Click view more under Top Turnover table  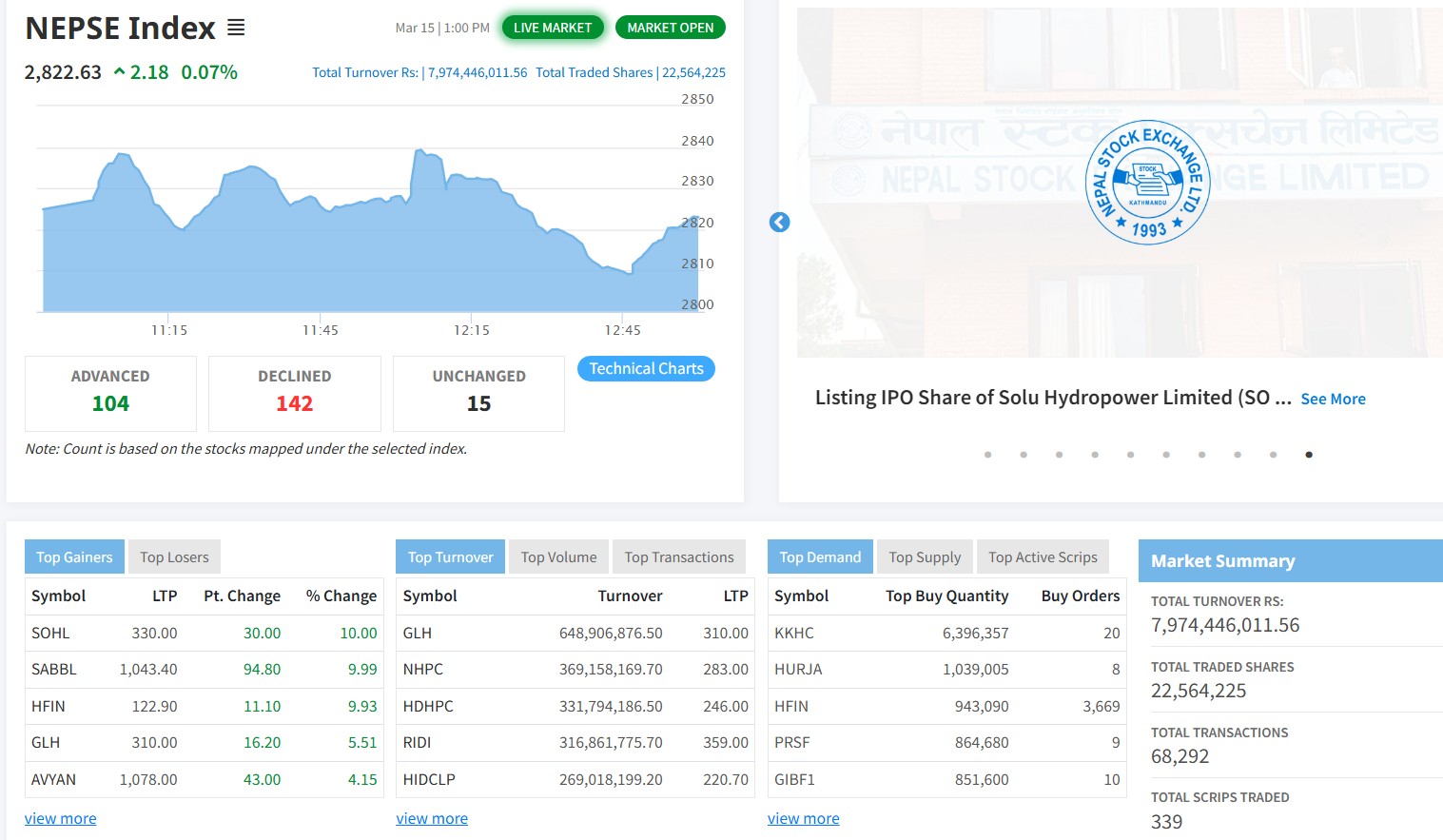(x=432, y=819)
